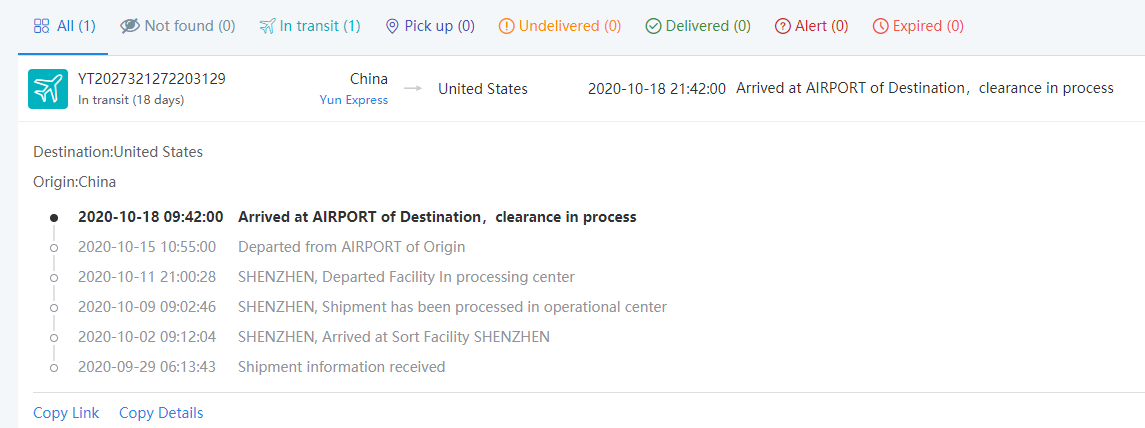Screen dimensions: 1145x428
Task: Collapse the shipment row via latest status text
Action: (924, 88)
